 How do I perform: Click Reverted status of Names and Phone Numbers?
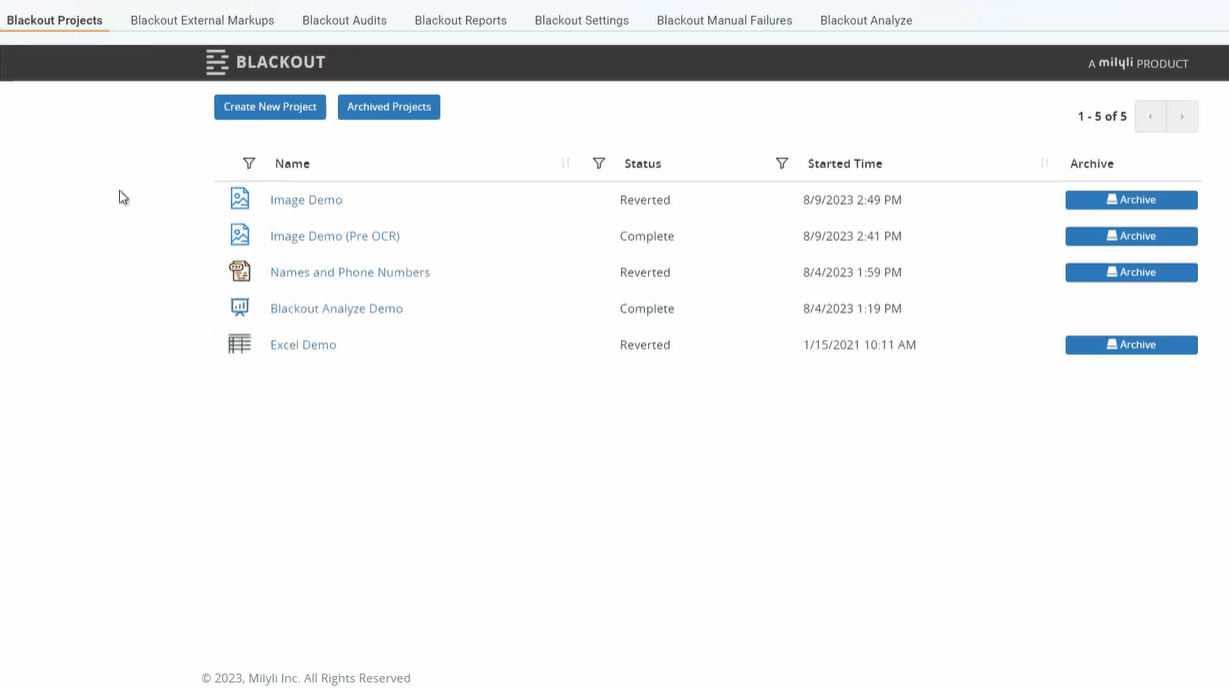coord(645,272)
